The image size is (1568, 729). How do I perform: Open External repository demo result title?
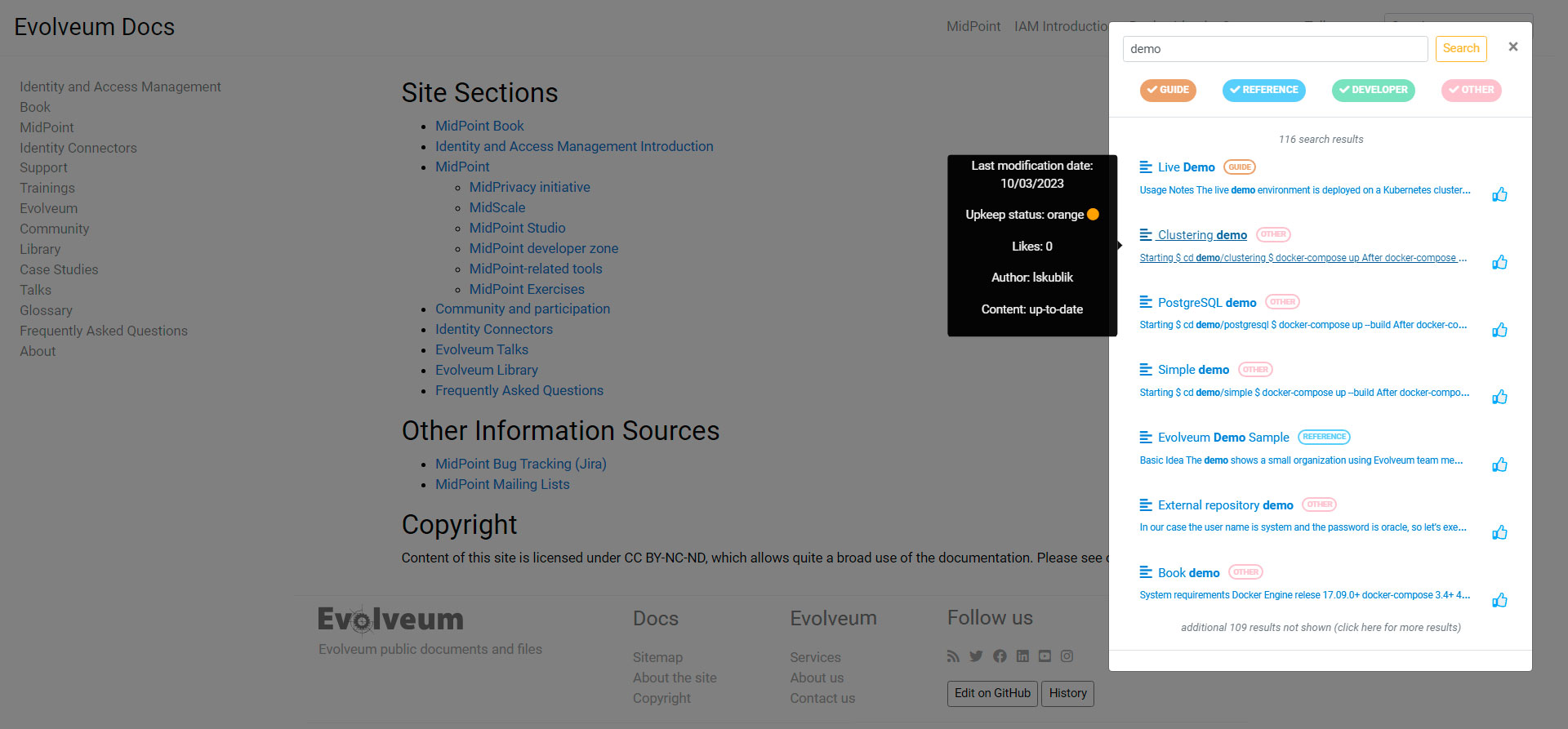click(1225, 505)
